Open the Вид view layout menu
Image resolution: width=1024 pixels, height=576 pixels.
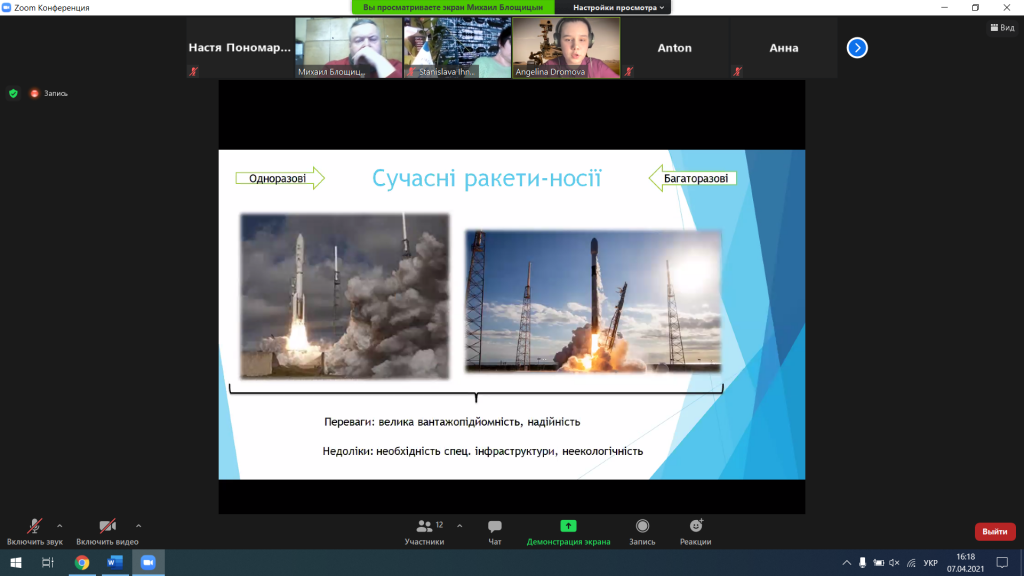click(x=1002, y=27)
